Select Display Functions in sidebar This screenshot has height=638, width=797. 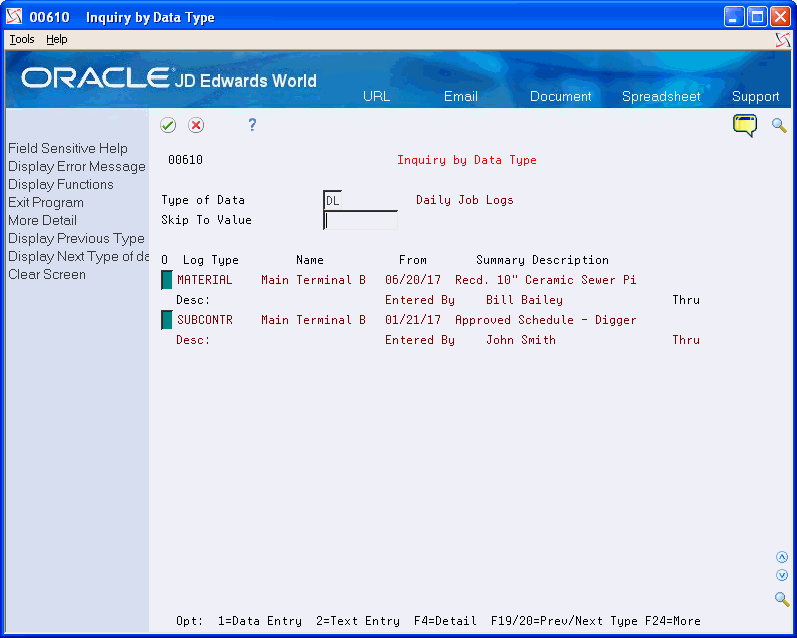pos(60,185)
